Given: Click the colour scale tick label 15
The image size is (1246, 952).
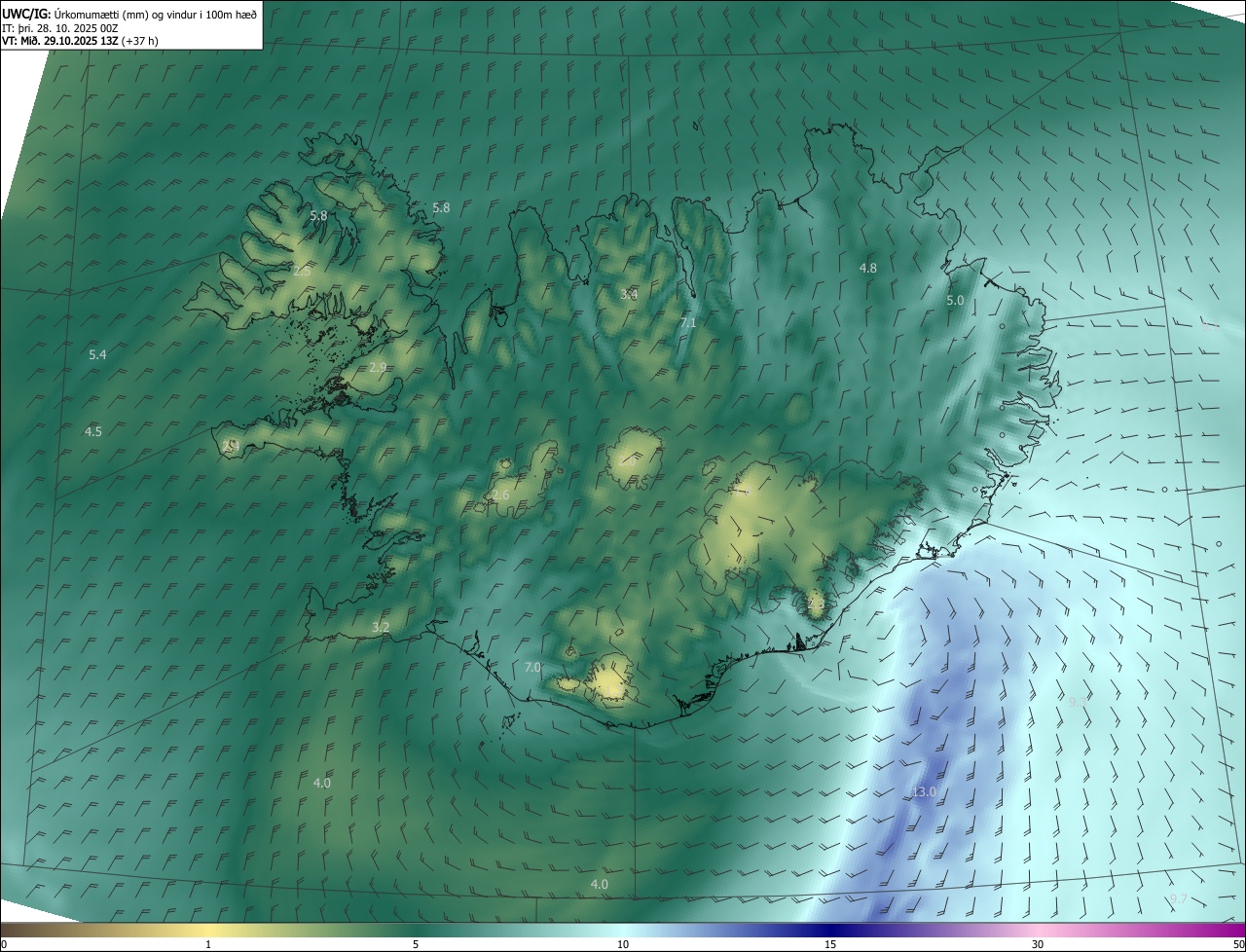Looking at the screenshot, I should coord(830,944).
